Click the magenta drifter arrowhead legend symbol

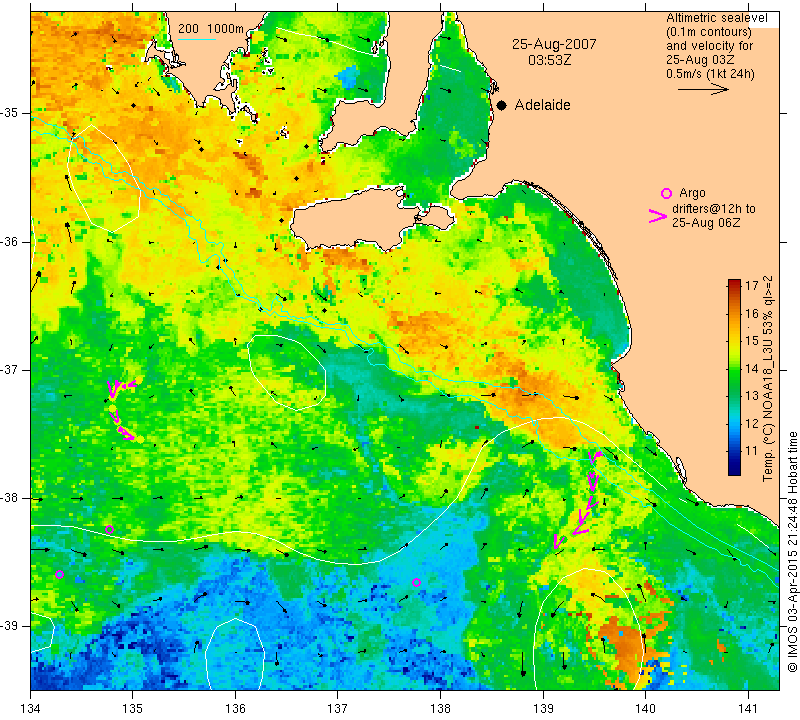tap(658, 216)
